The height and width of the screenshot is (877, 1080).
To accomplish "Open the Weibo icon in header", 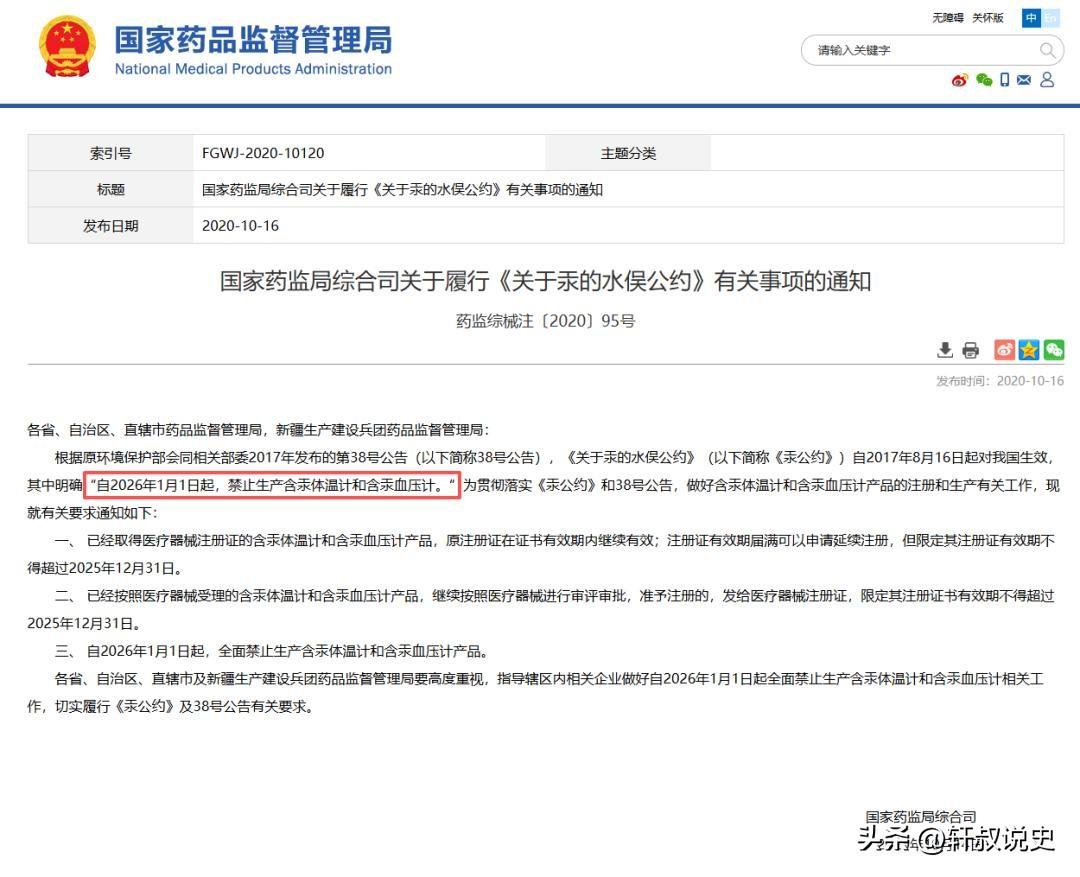I will coord(959,80).
